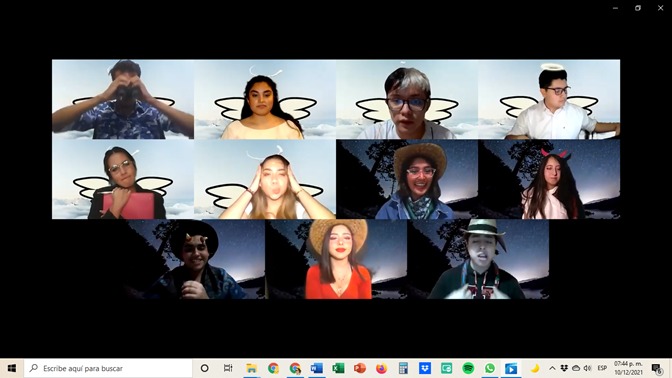
Task: Open the Windows Start menu
Action: (12, 368)
